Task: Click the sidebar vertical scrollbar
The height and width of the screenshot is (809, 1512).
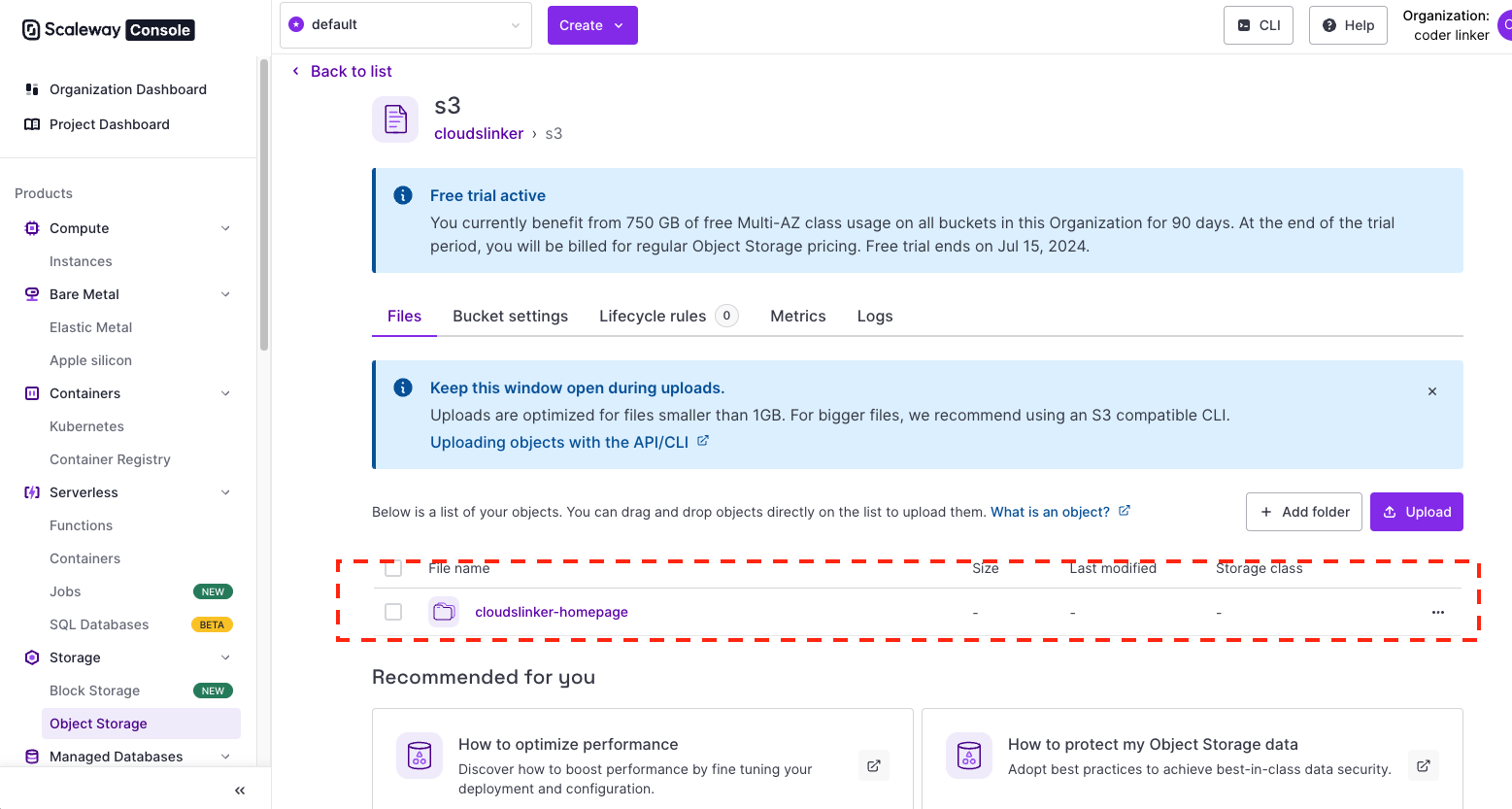Action: [x=264, y=204]
